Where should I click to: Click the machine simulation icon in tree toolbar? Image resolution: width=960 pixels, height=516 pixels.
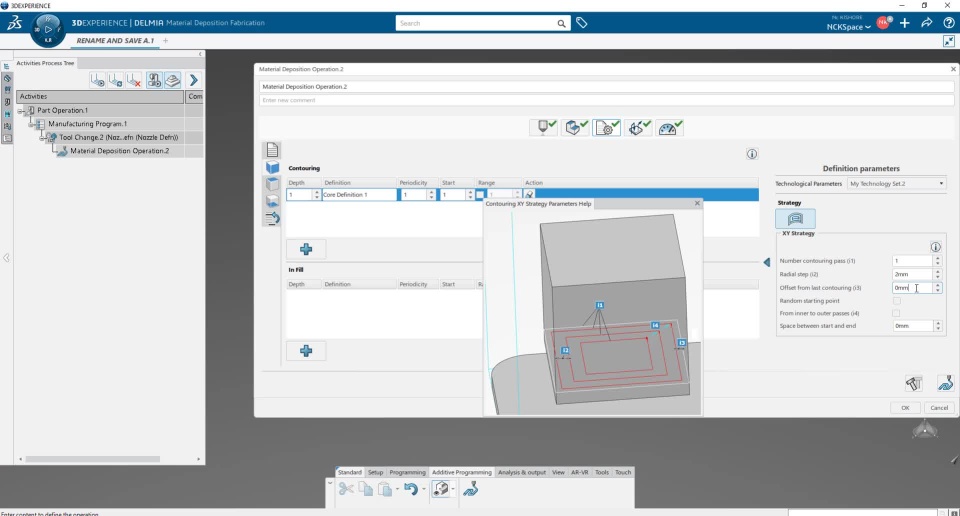click(154, 80)
